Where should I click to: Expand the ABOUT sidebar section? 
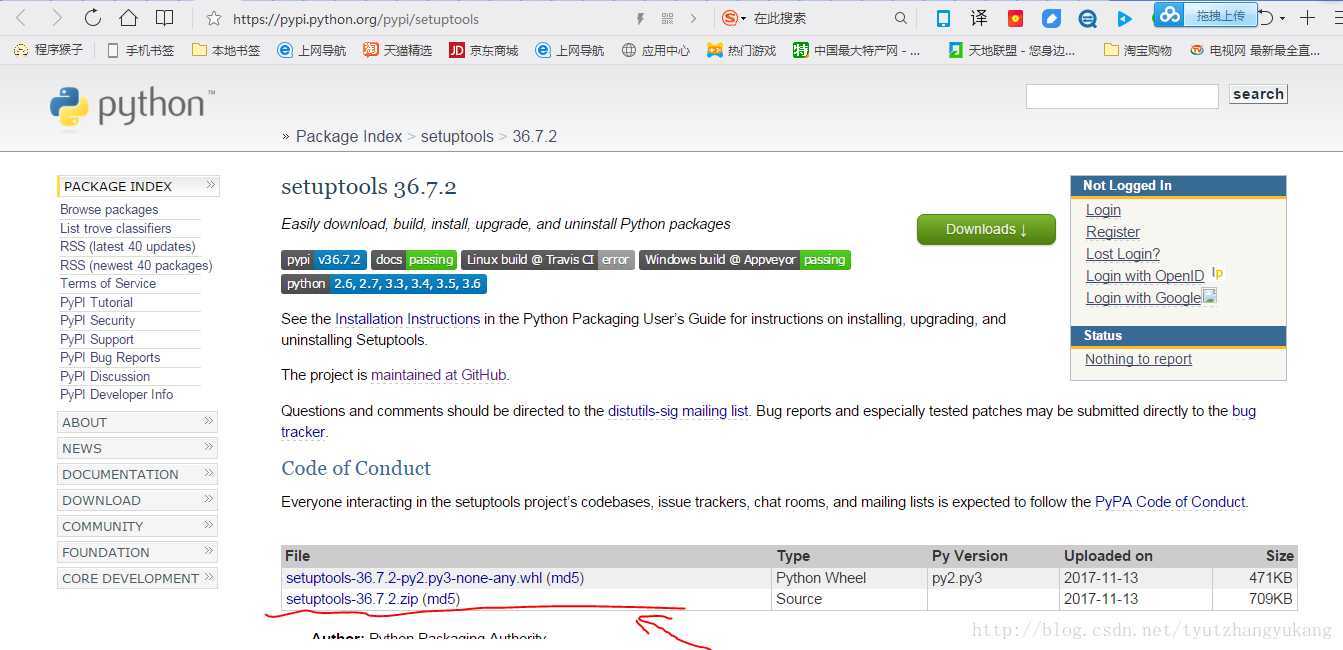(x=138, y=422)
